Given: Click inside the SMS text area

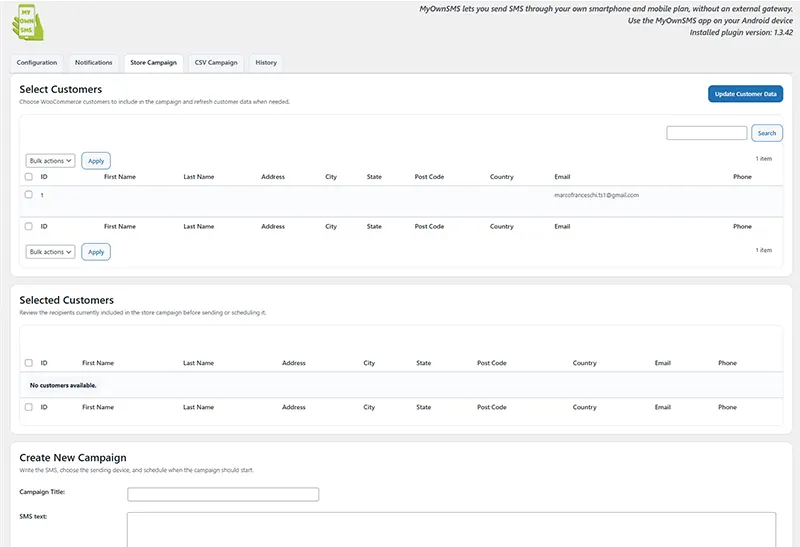Looking at the screenshot, I should pyautogui.click(x=450, y=528).
